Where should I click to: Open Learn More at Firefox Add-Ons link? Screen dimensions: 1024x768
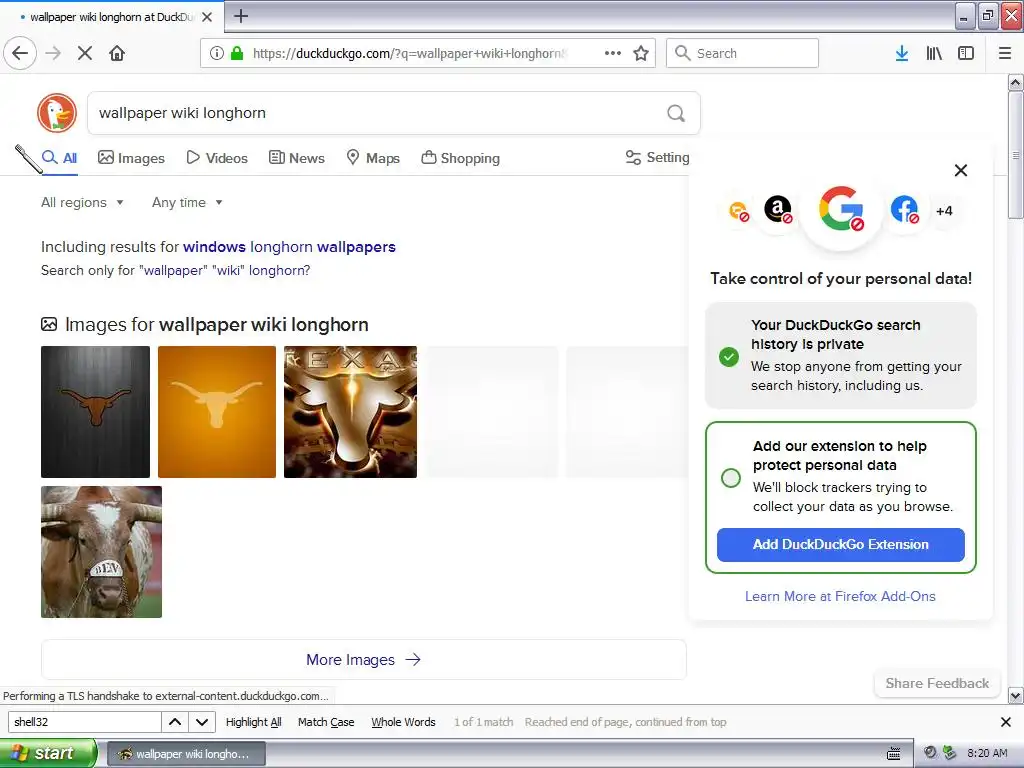click(x=840, y=596)
